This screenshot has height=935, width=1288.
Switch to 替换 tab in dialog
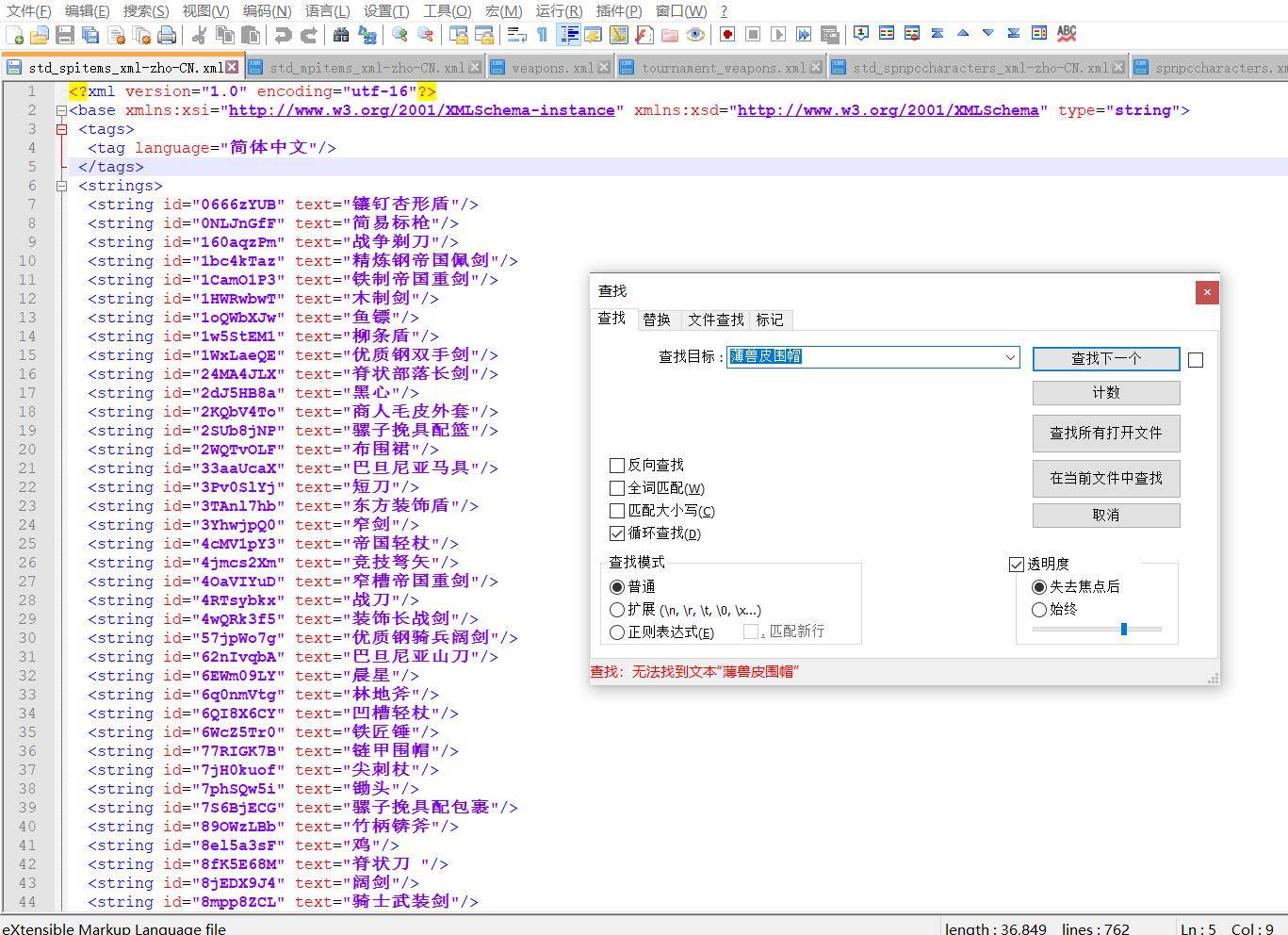click(x=657, y=320)
